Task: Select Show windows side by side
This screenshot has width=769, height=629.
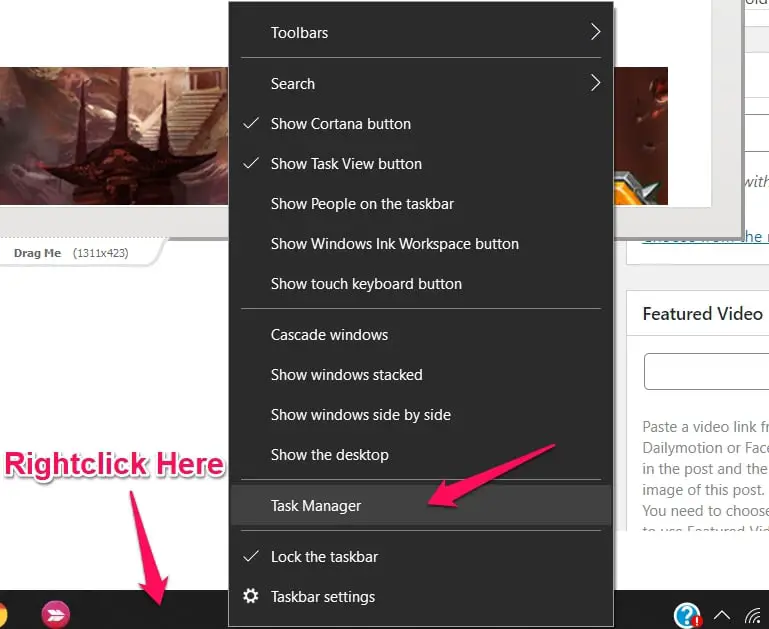Action: [421, 415]
